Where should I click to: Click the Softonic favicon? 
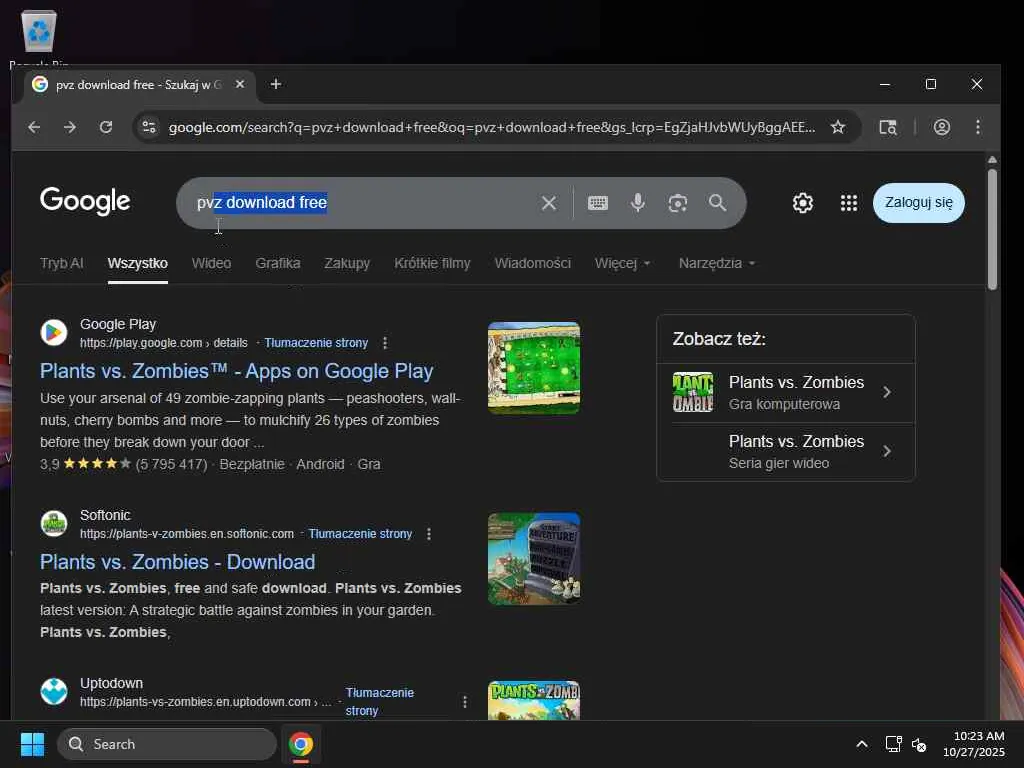pyautogui.click(x=54, y=524)
